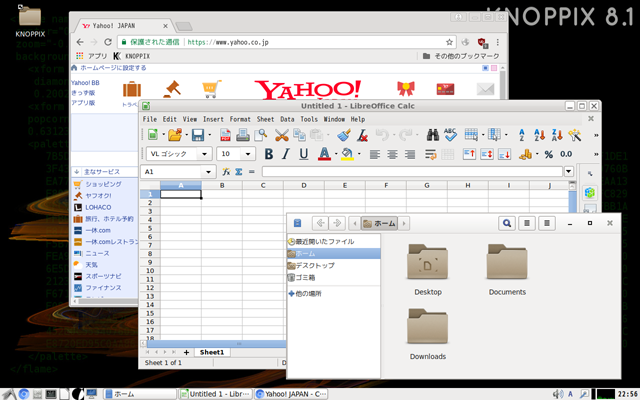This screenshot has width=640, height=400.
Task: Open the Format menu in Calc
Action: coord(240,119)
